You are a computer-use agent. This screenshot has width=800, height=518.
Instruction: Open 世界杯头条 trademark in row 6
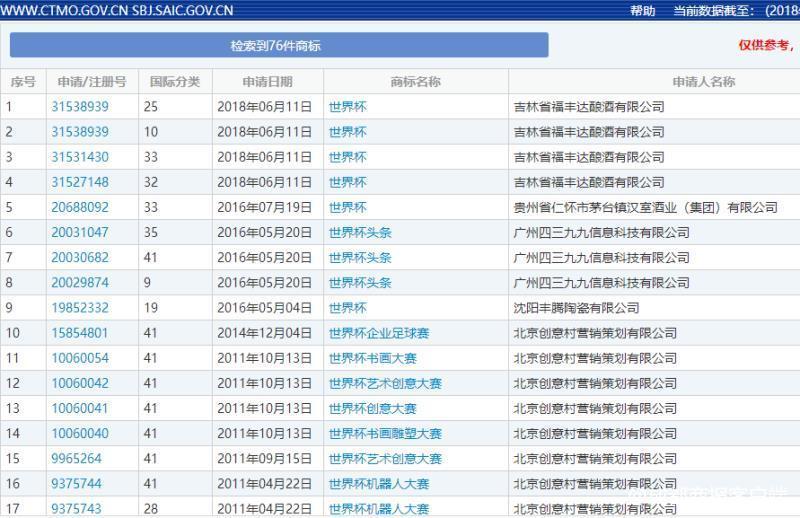tap(360, 233)
